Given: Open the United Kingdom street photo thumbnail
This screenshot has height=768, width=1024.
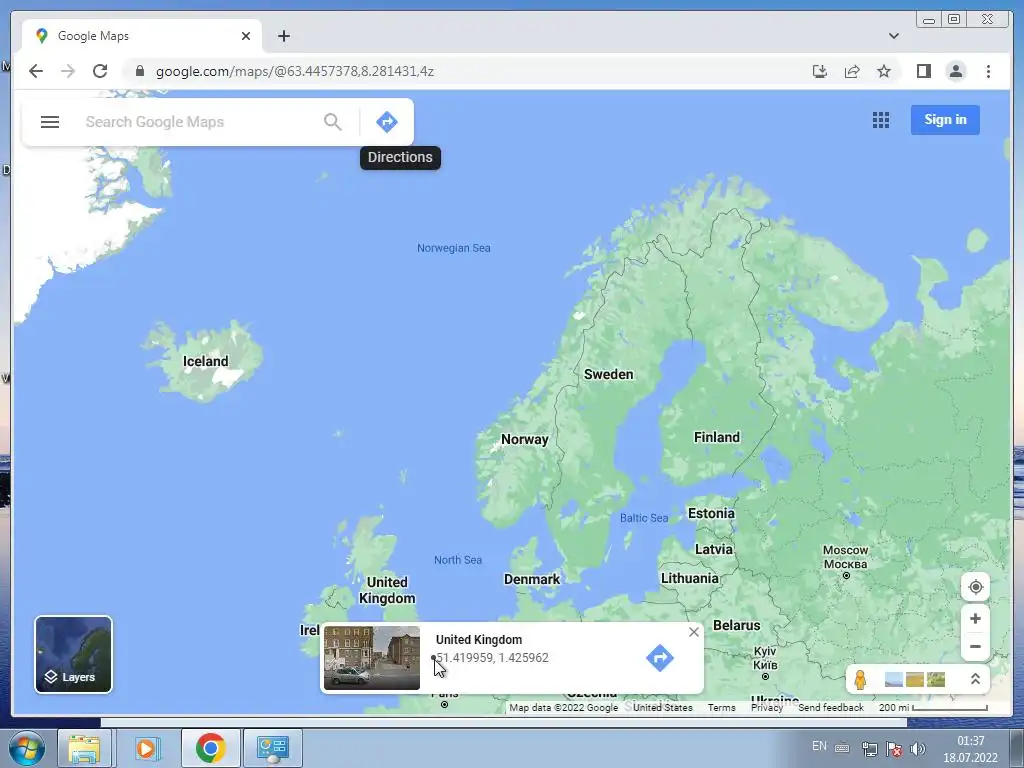Looking at the screenshot, I should pyautogui.click(x=372, y=658).
